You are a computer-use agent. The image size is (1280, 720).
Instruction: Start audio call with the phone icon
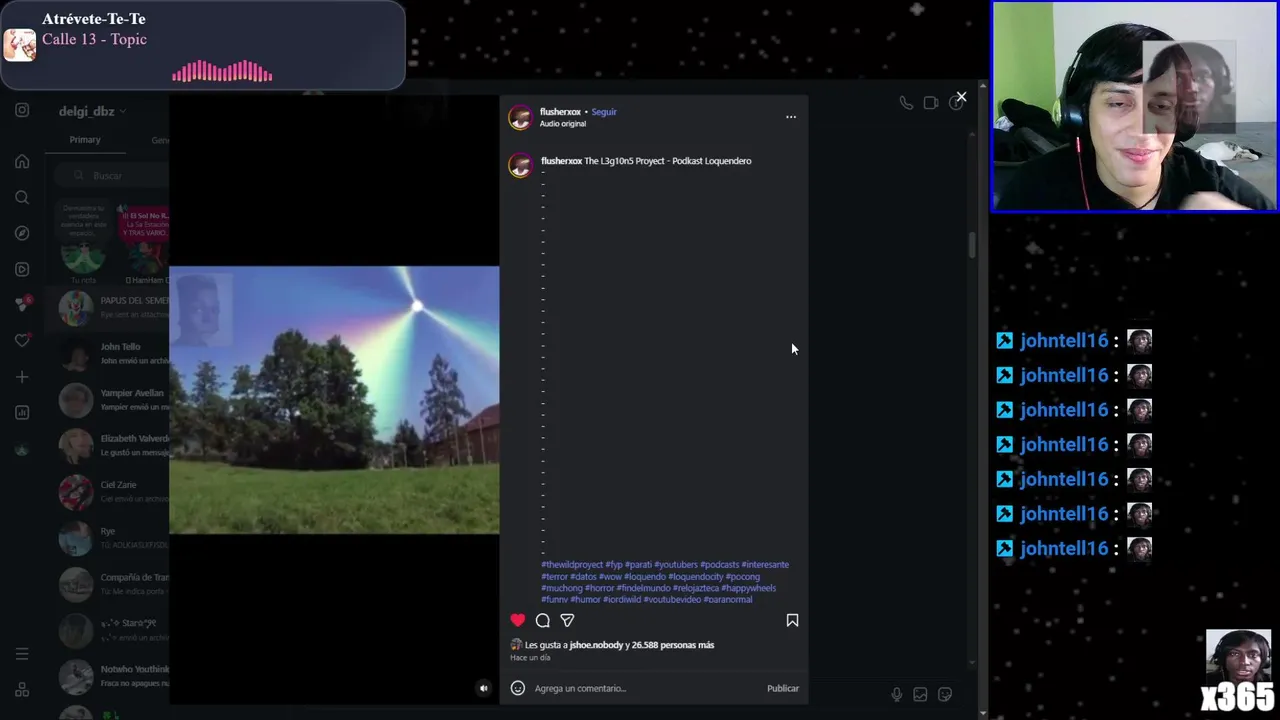(906, 103)
